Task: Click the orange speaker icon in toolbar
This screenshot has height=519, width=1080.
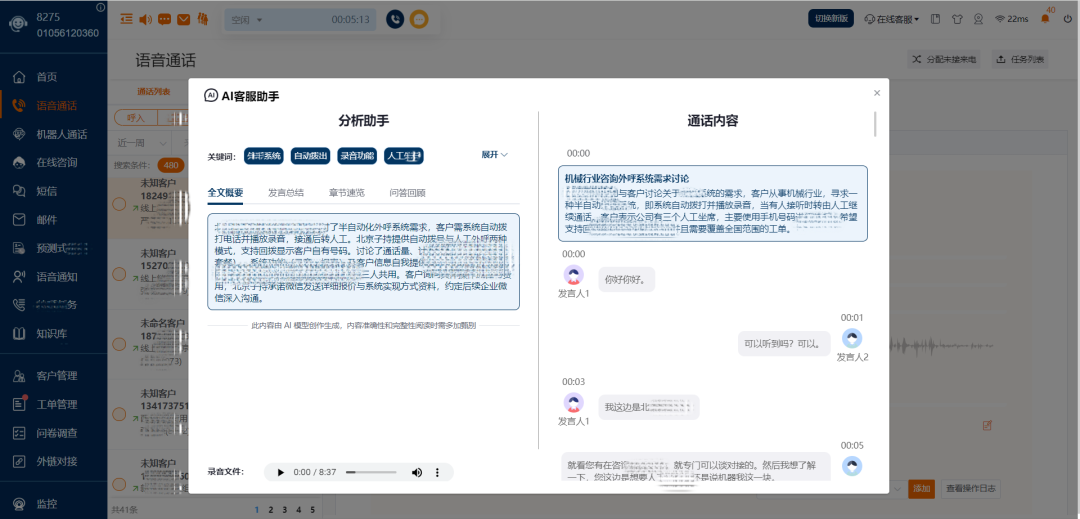Action: click(145, 19)
